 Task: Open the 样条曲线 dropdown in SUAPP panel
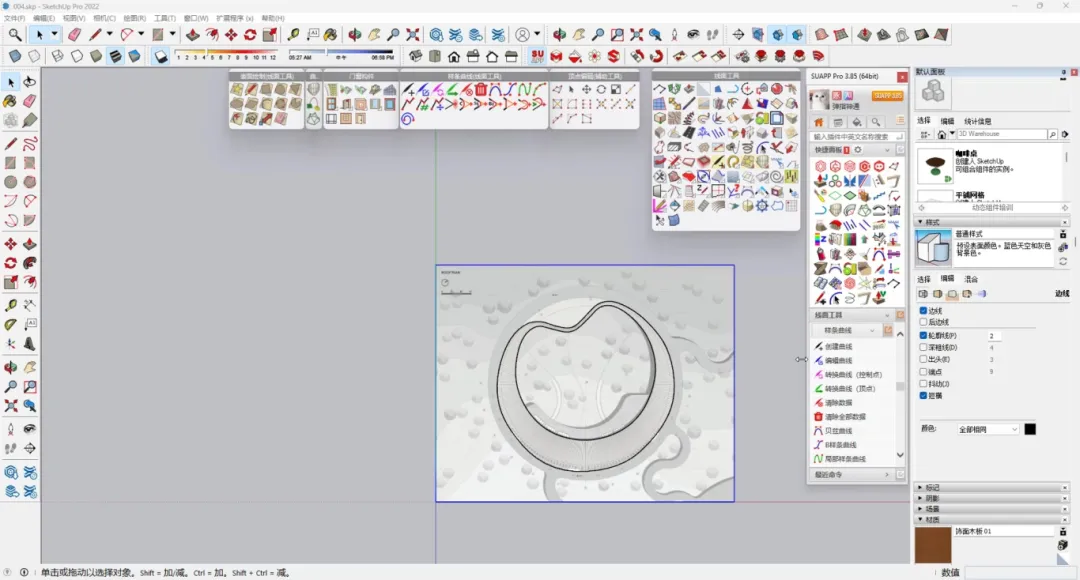[x=848, y=330]
